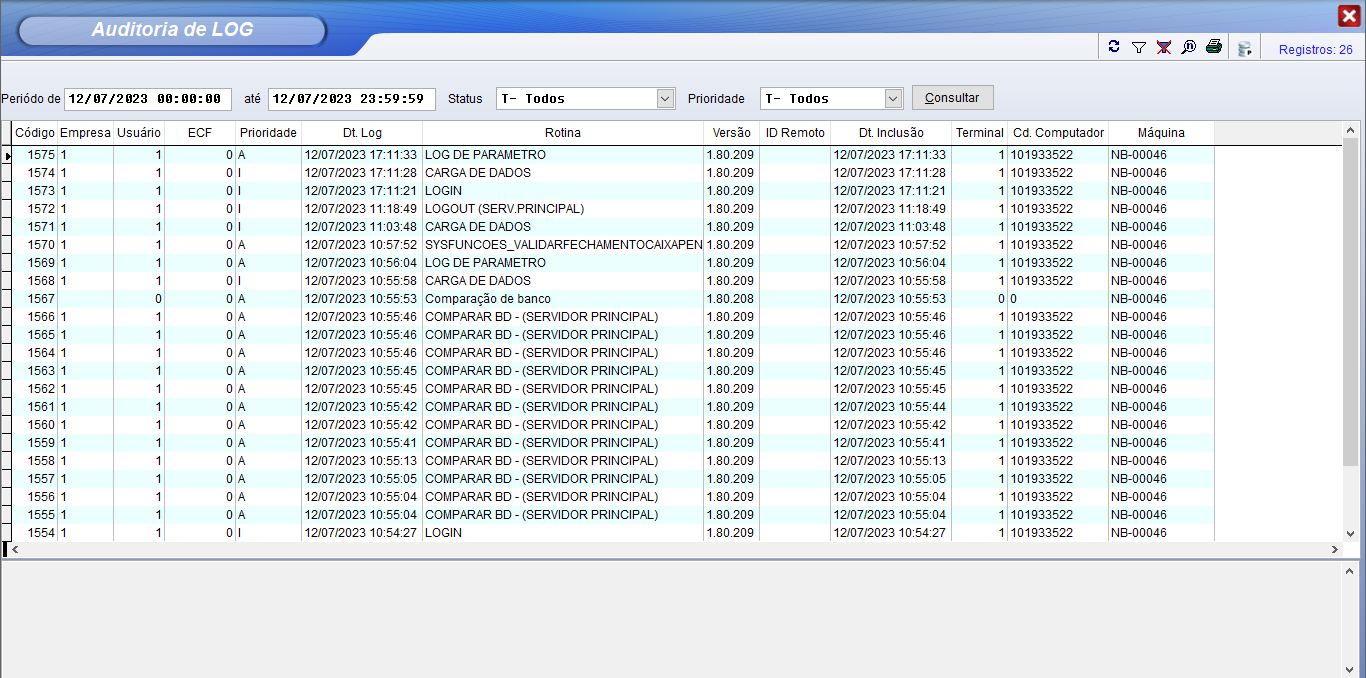Click the printer icon

point(1213,47)
